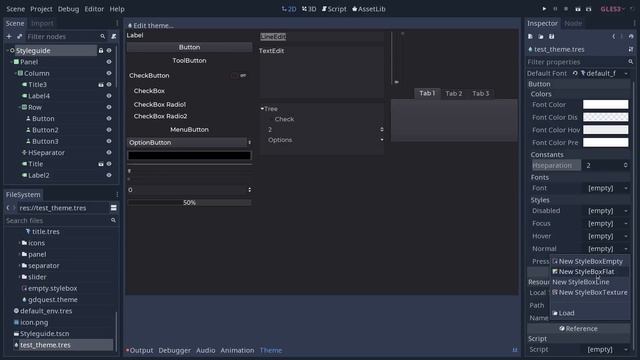Click the bottom panel expand icon
The image size is (640, 360).
(515, 350)
